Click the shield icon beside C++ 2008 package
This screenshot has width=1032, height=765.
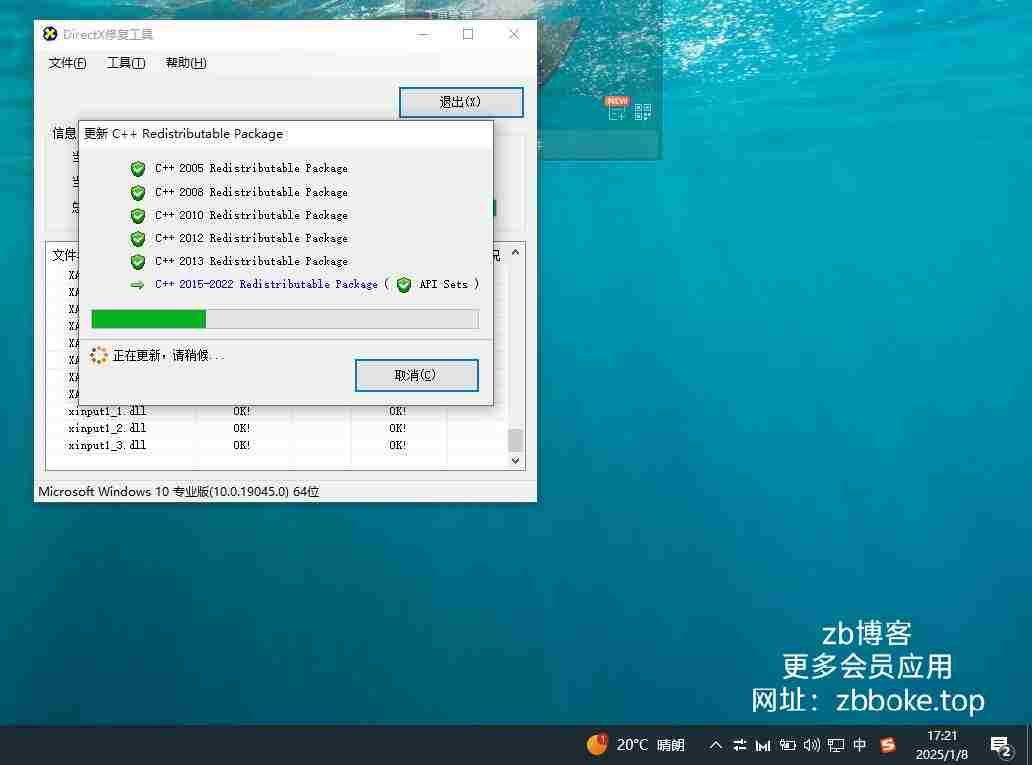[x=138, y=193]
